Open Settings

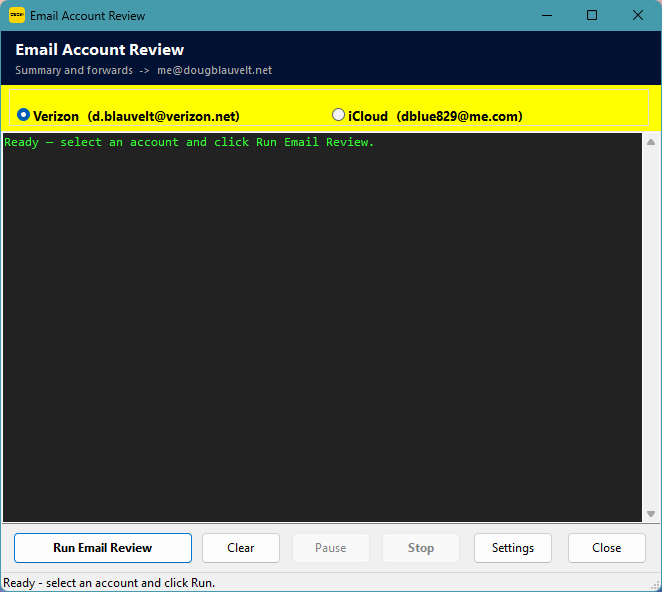click(x=513, y=548)
